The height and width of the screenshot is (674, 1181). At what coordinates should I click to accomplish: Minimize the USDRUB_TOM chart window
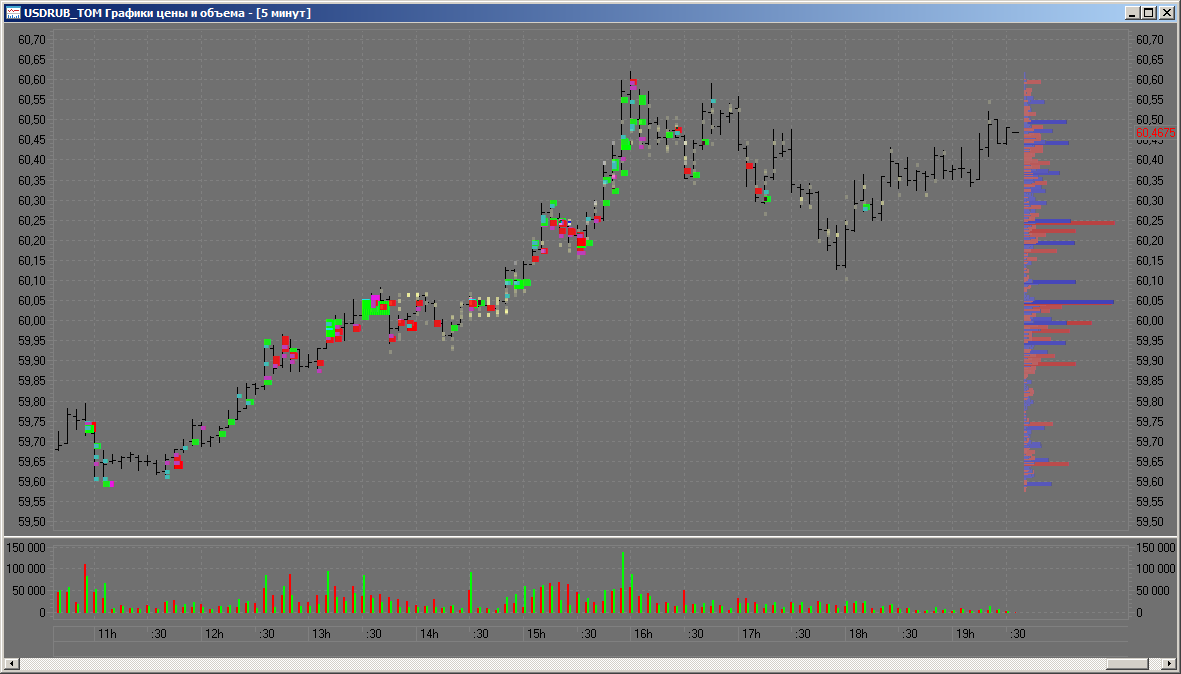1131,13
